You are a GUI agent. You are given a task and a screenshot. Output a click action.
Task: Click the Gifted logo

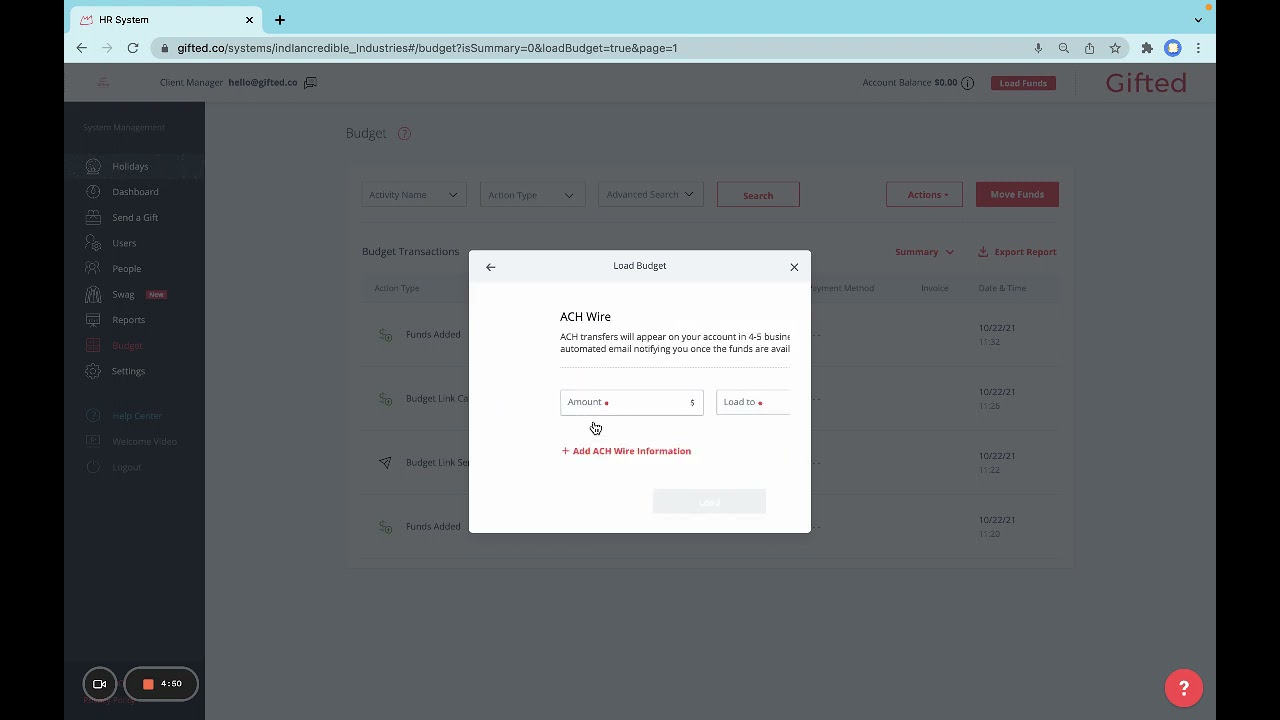1146,83
